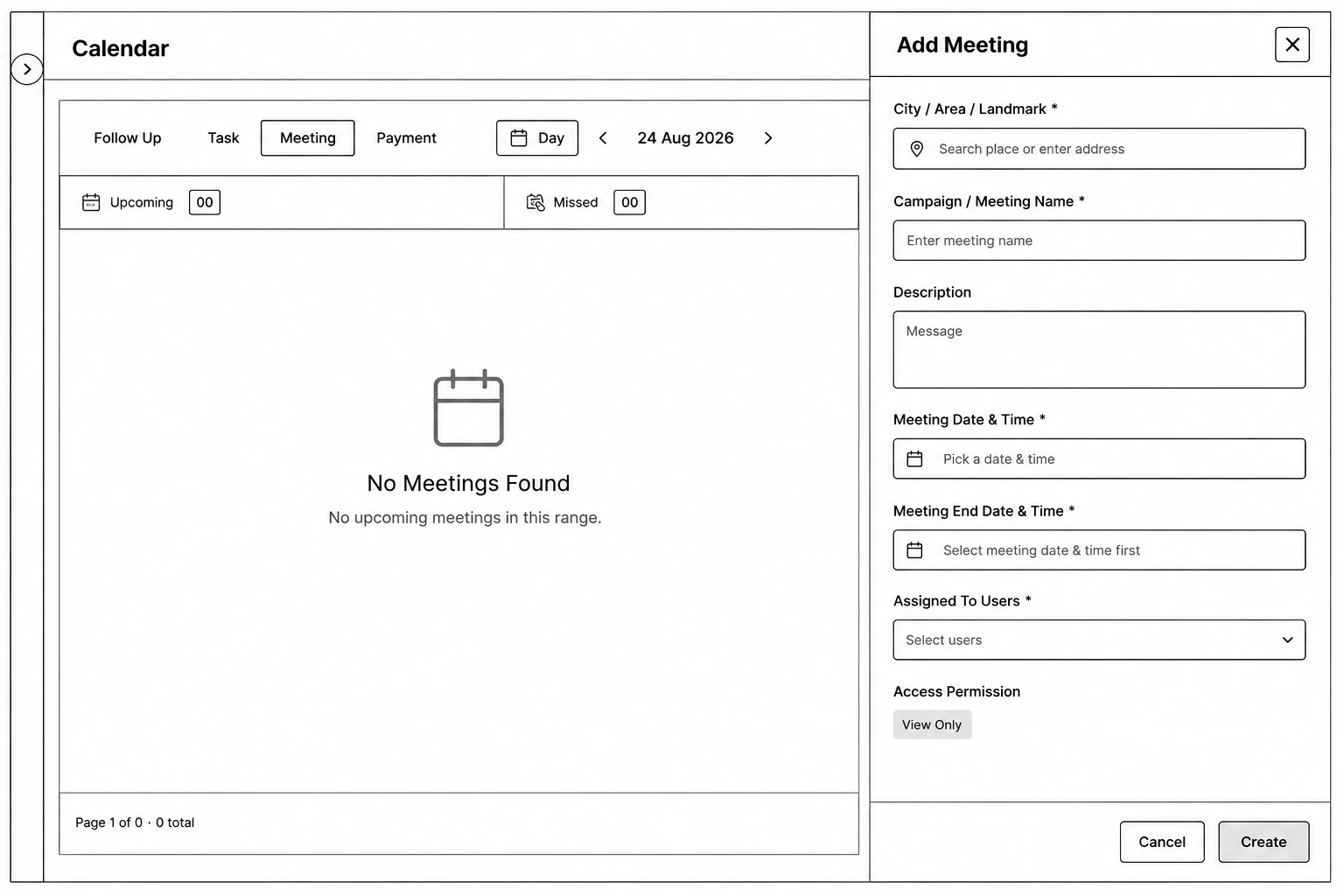Open the Pick a date & time picker
1344x896 pixels.
[x=1099, y=458]
